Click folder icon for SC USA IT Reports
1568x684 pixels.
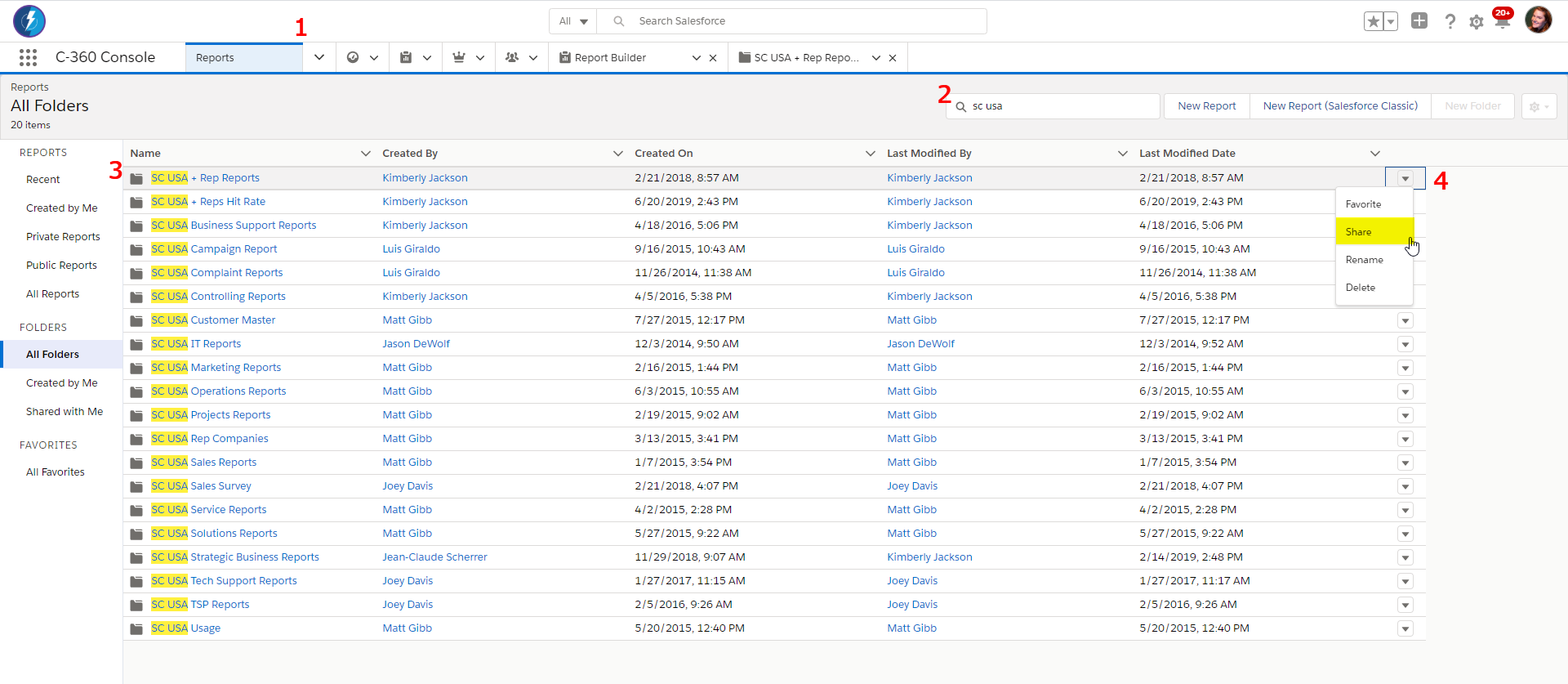[x=136, y=344]
